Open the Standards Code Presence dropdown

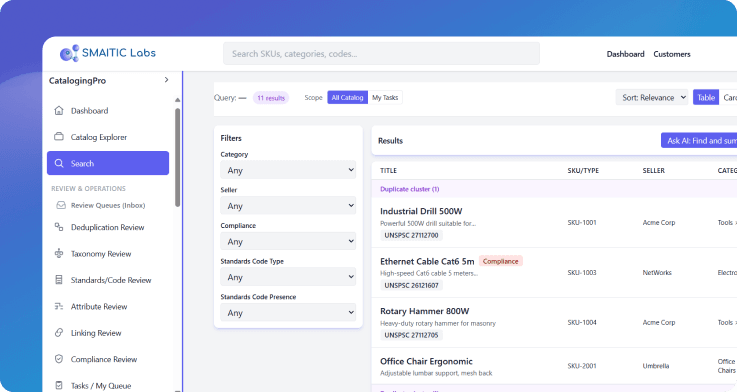288,313
